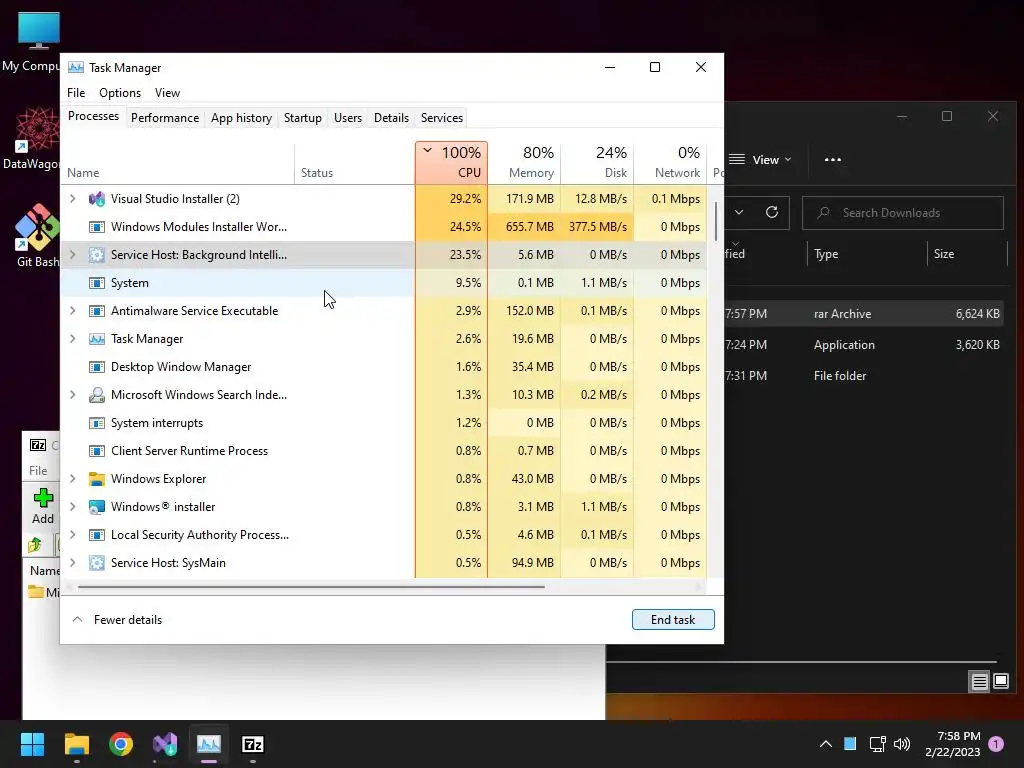Switch to the Performance tab
This screenshot has width=1024, height=768.
pyautogui.click(x=165, y=118)
